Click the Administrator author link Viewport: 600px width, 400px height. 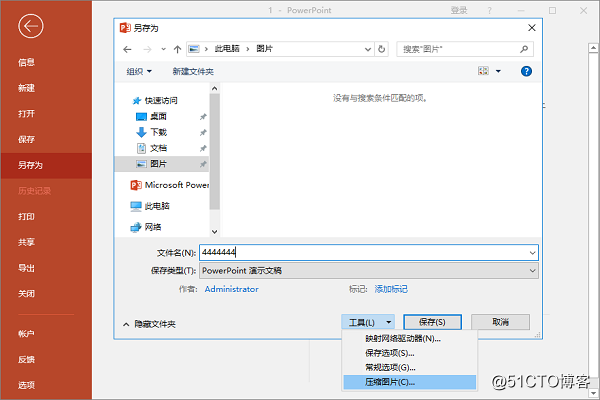tap(232, 289)
